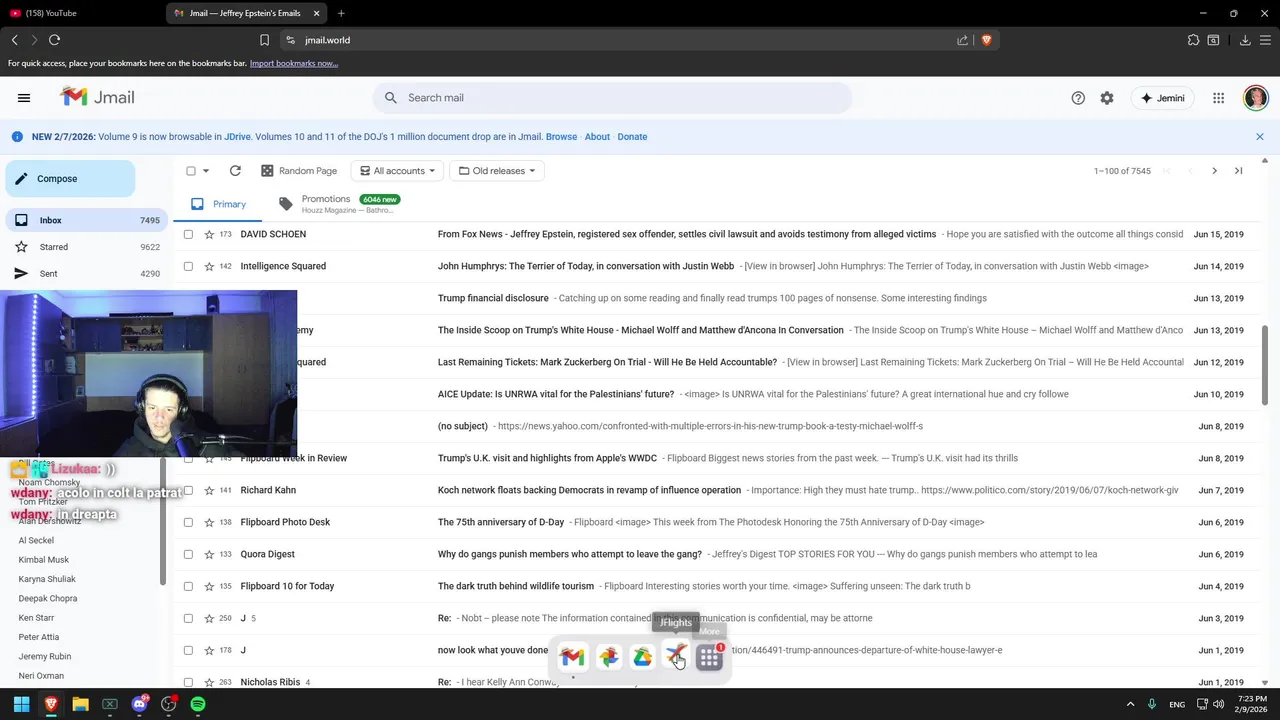The image size is (1280, 720).
Task: Open the settings gear icon
Action: pos(1107,98)
